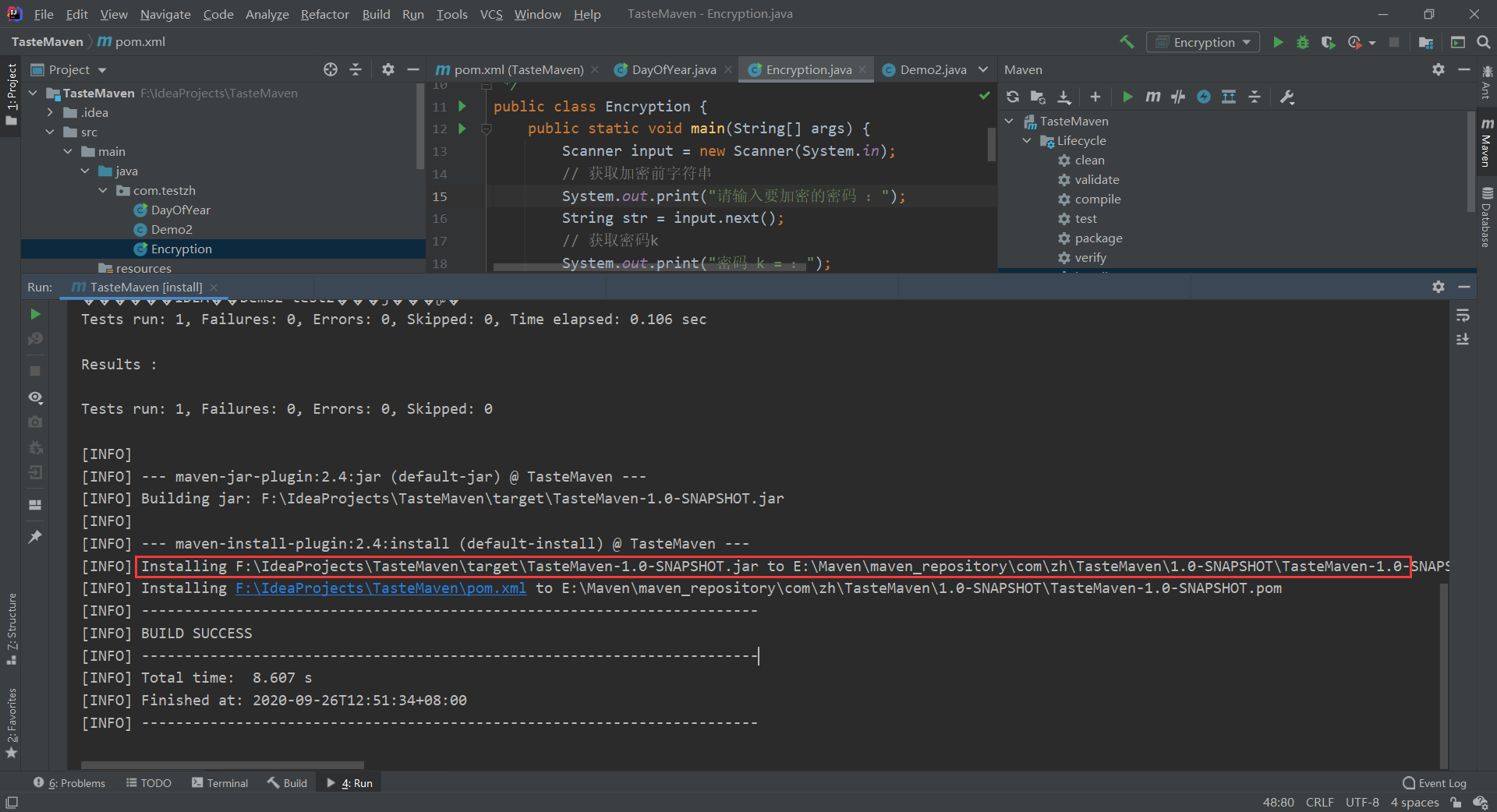Toggle soft-wrap in Run console
This screenshot has height=812, width=1497.
(x=1463, y=316)
